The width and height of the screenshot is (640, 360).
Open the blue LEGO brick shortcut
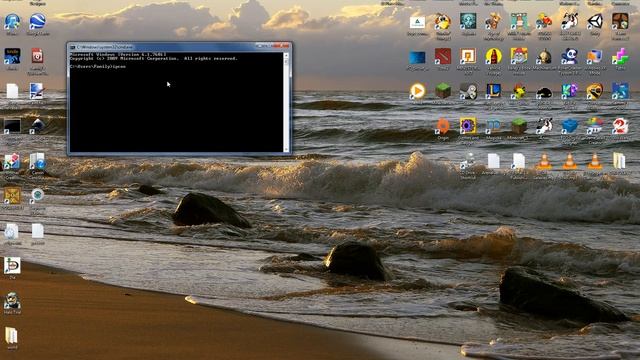(x=569, y=126)
